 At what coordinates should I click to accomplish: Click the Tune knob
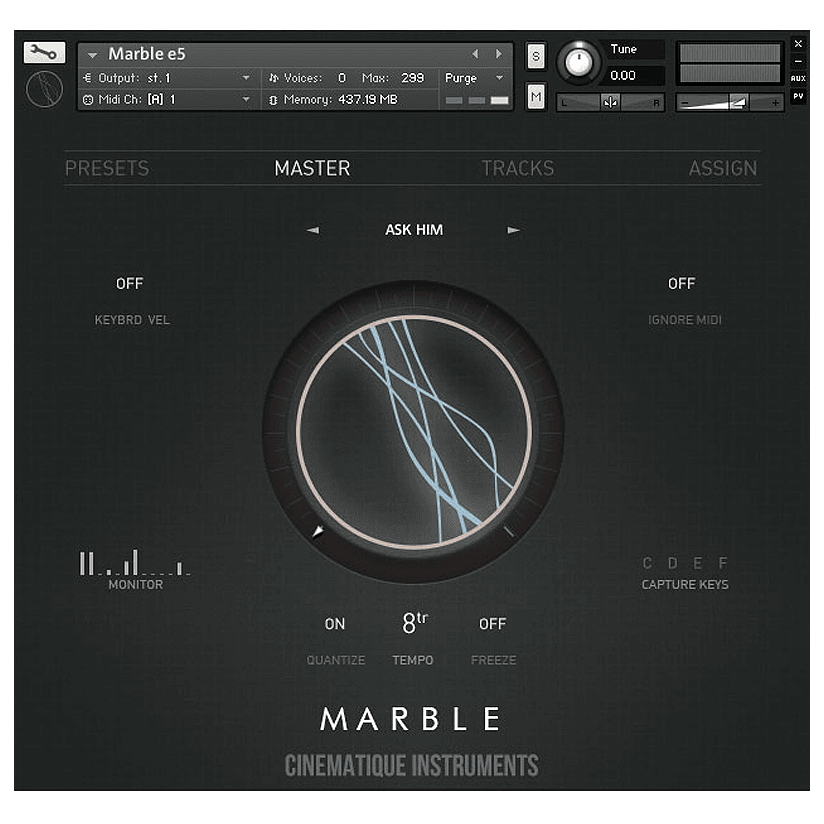coord(579,63)
